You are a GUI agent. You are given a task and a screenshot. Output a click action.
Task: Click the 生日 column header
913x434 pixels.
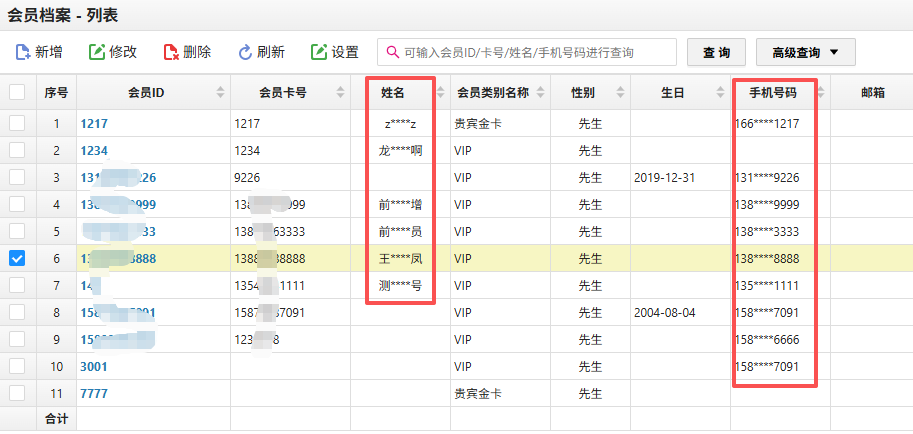coord(672,93)
